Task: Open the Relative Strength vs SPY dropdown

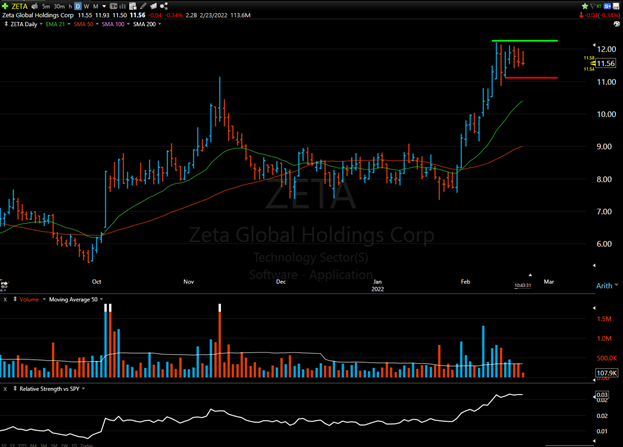Action: (83, 389)
